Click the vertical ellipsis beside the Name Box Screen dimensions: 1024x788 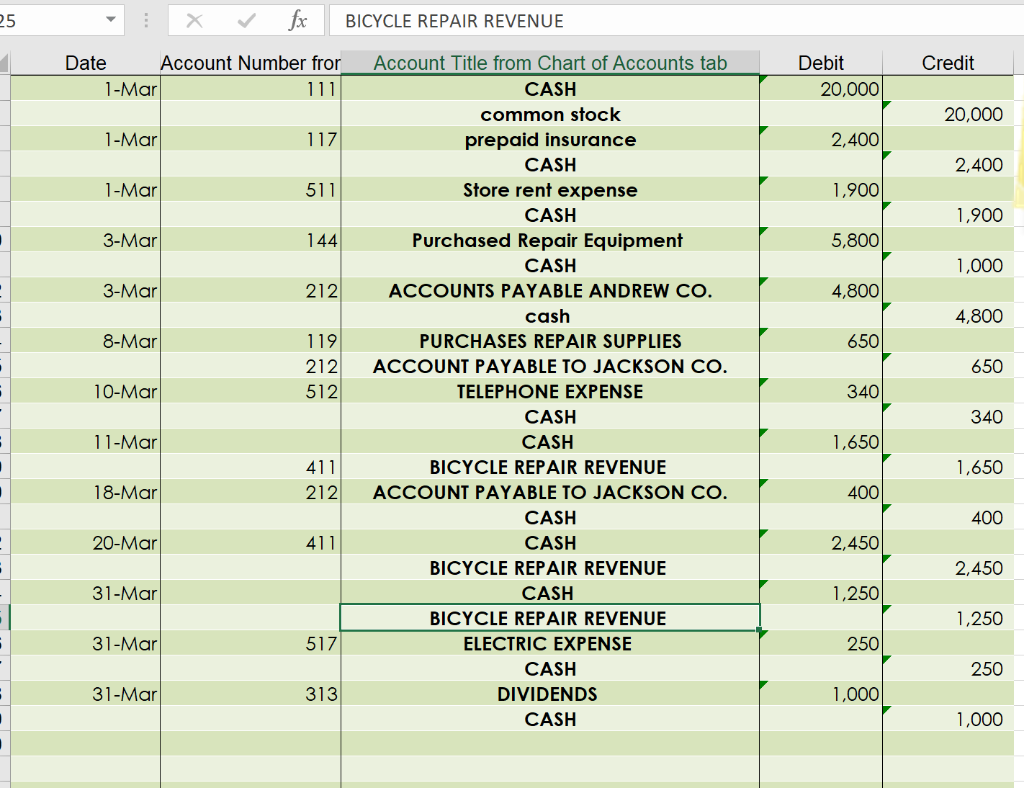144,21
